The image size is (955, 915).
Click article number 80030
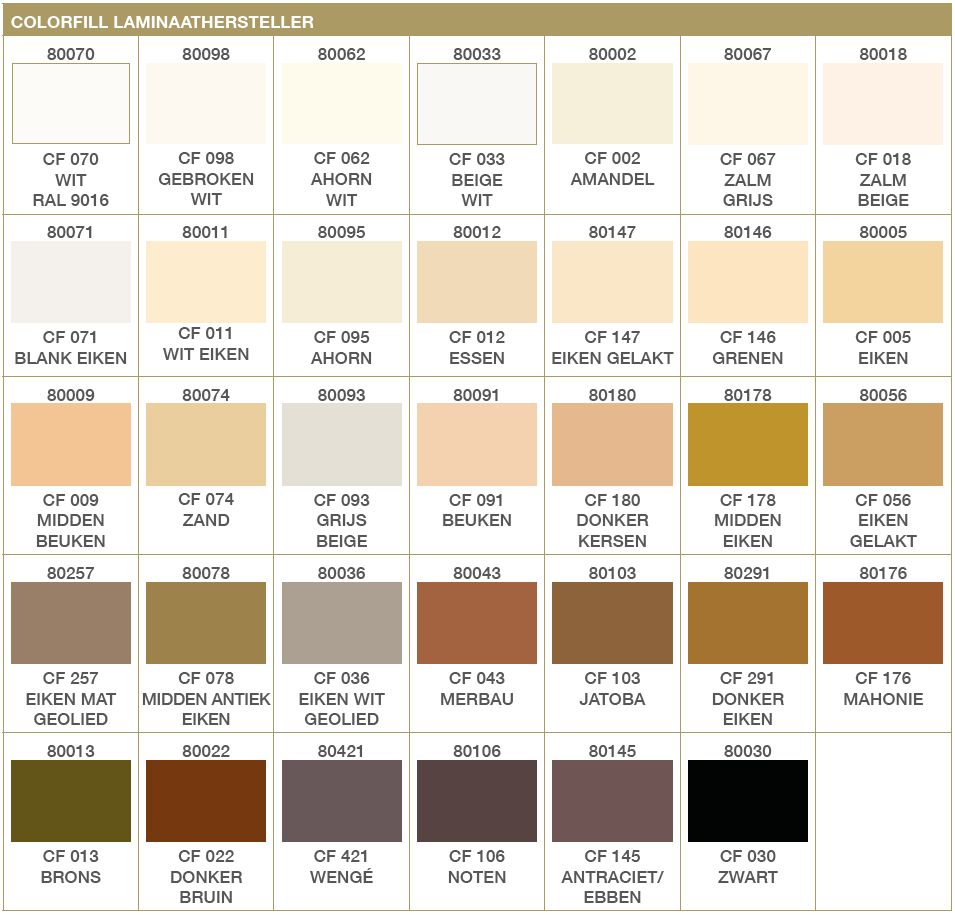[748, 751]
